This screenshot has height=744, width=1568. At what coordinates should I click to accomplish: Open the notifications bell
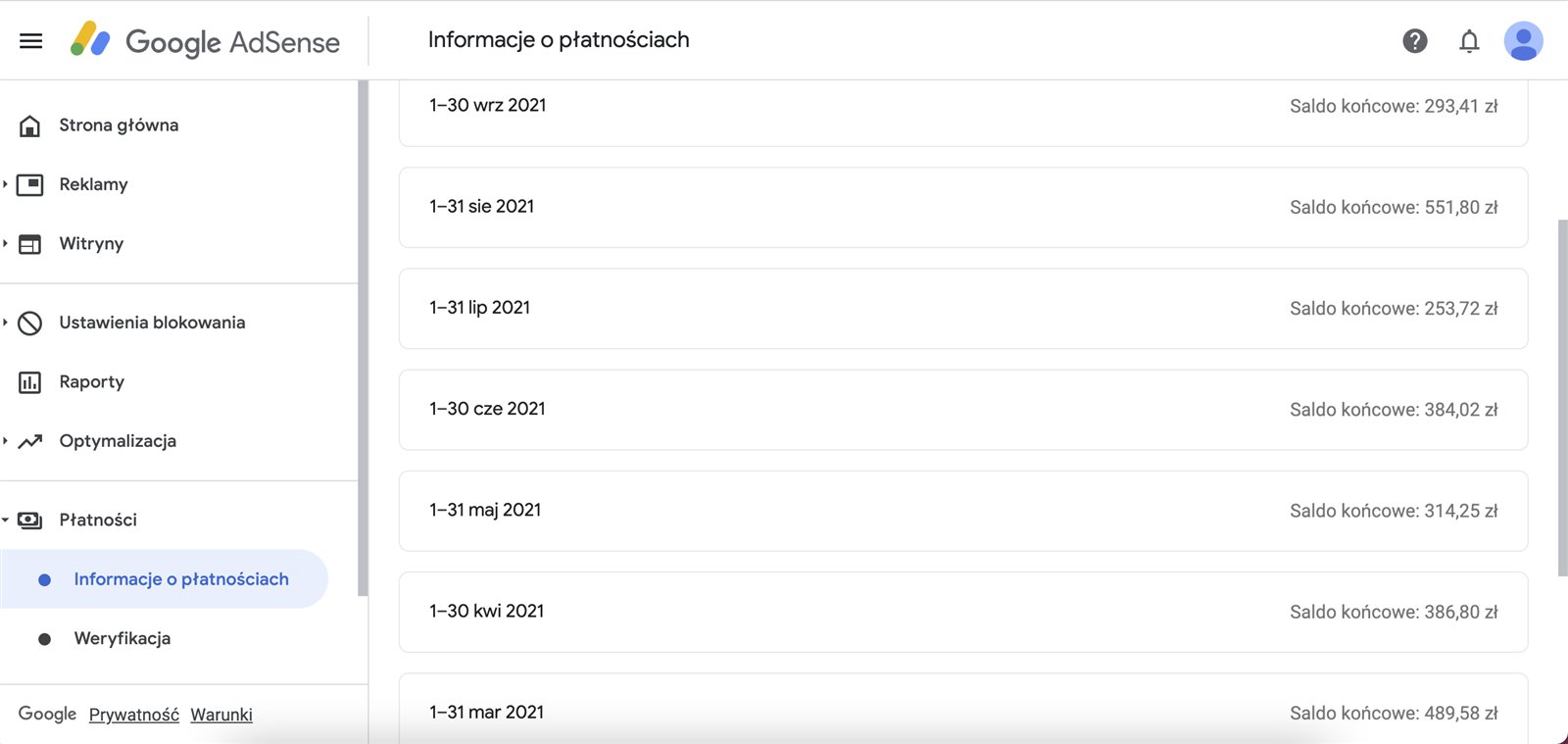point(1468,41)
